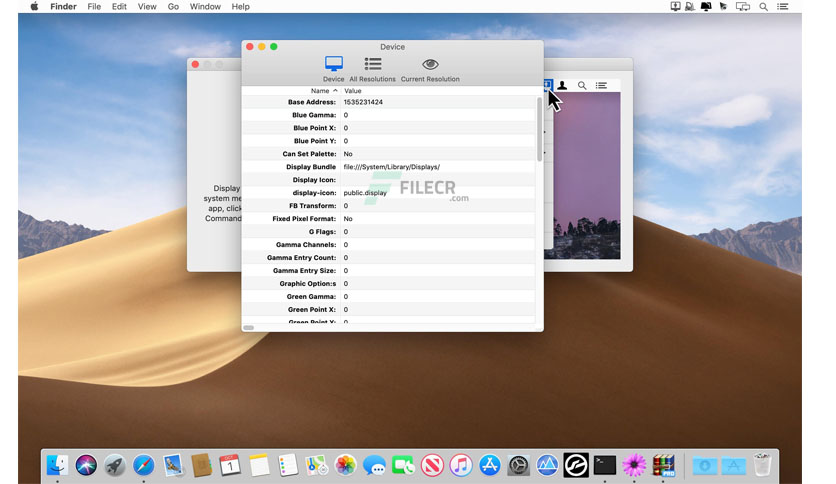
Task: Open Safari from the Dock
Action: pos(143,465)
